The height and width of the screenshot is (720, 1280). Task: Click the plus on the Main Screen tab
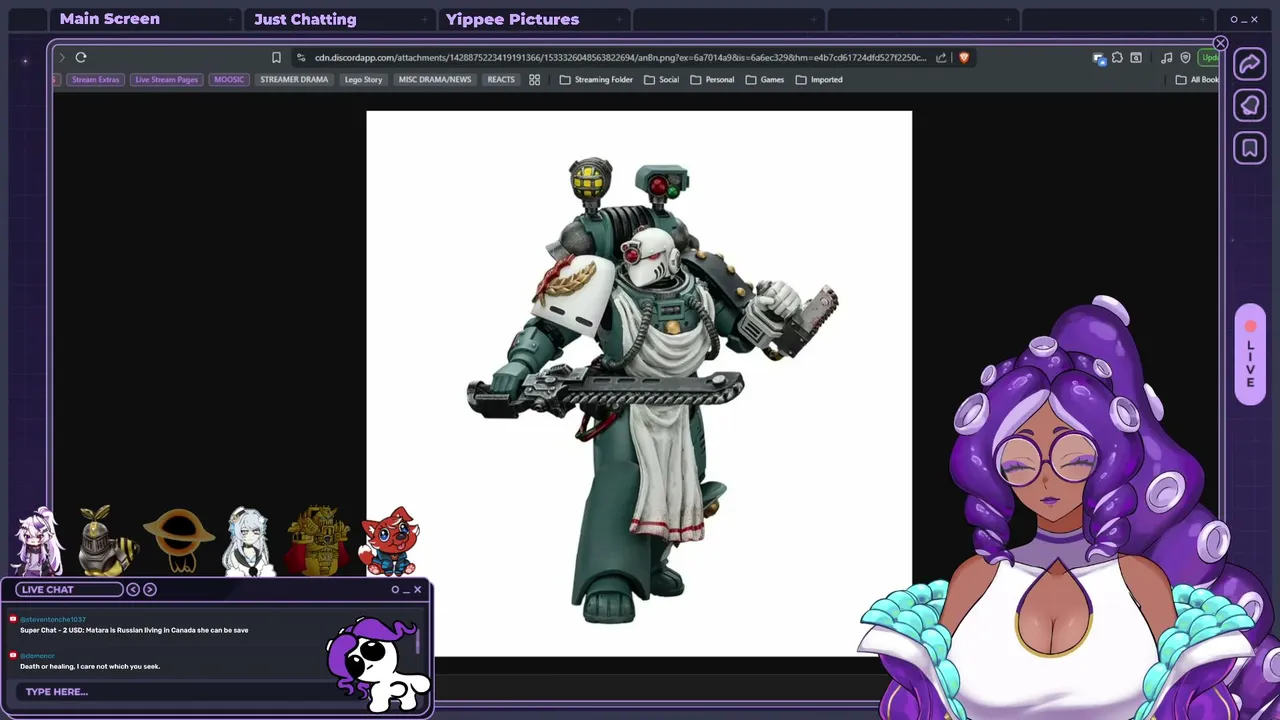pyautogui.click(x=230, y=19)
